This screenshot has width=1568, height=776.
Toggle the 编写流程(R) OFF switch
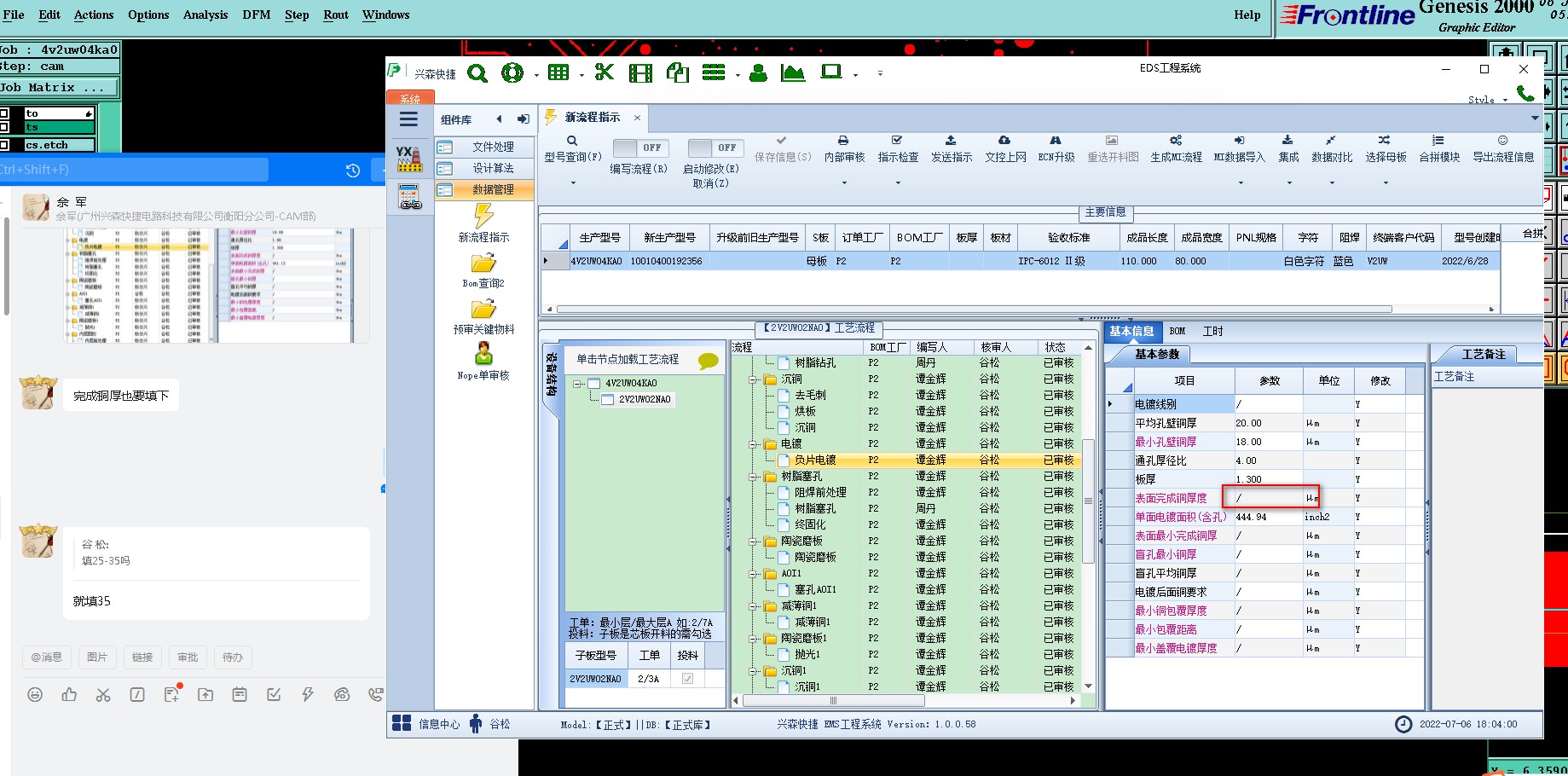641,148
